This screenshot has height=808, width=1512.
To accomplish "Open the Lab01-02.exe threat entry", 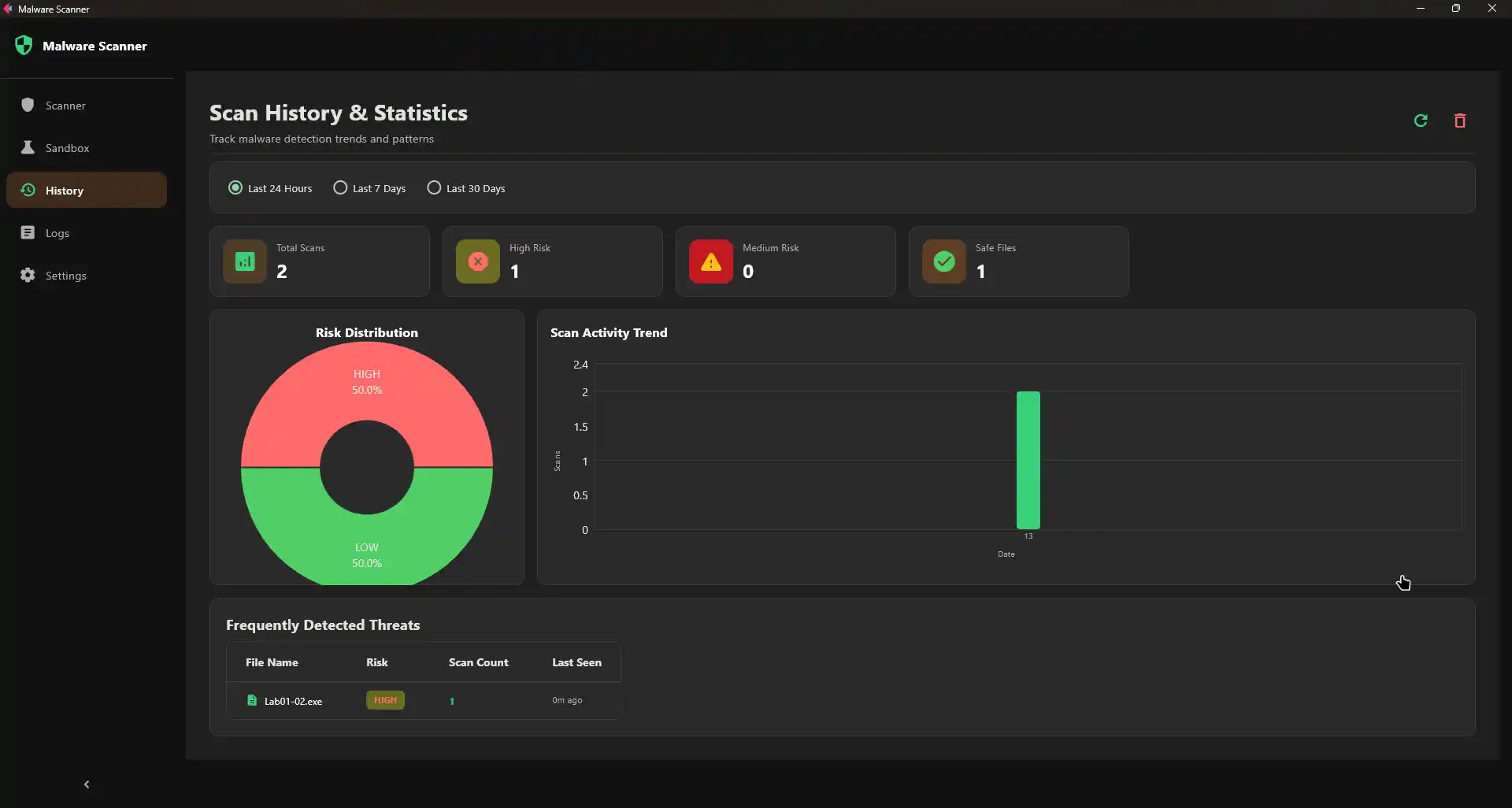I will [x=293, y=701].
